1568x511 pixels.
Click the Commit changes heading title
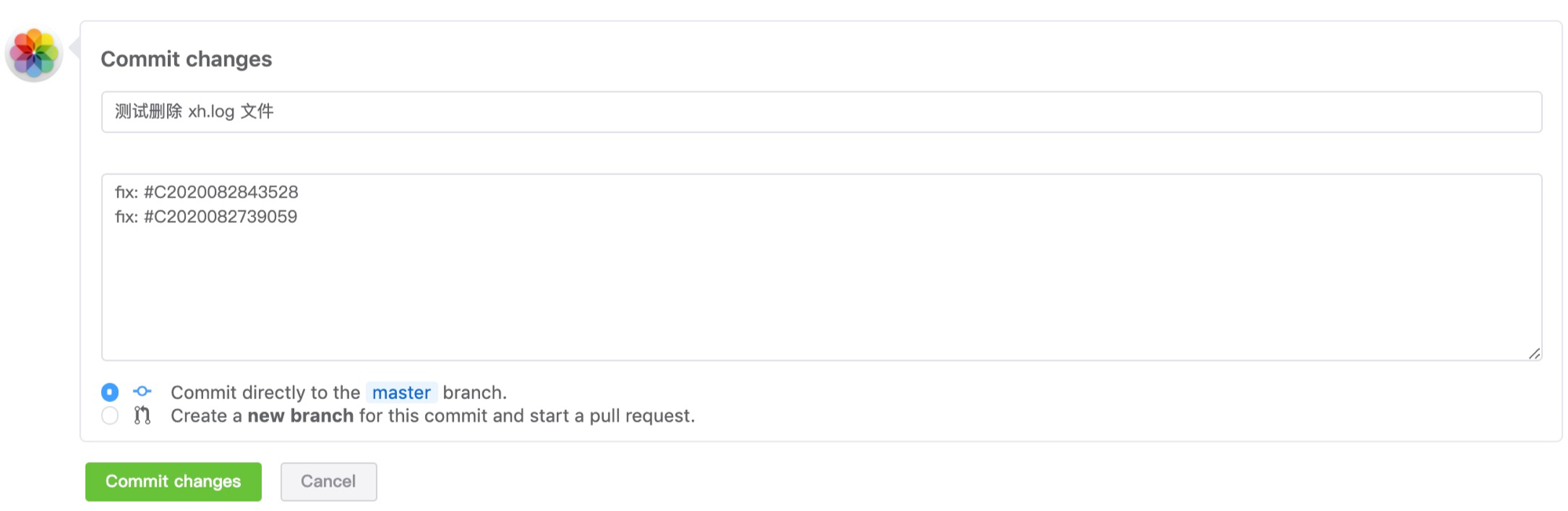point(187,59)
